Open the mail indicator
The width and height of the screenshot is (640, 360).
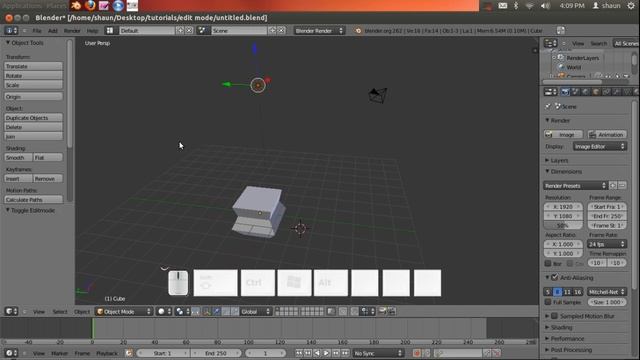point(503,6)
